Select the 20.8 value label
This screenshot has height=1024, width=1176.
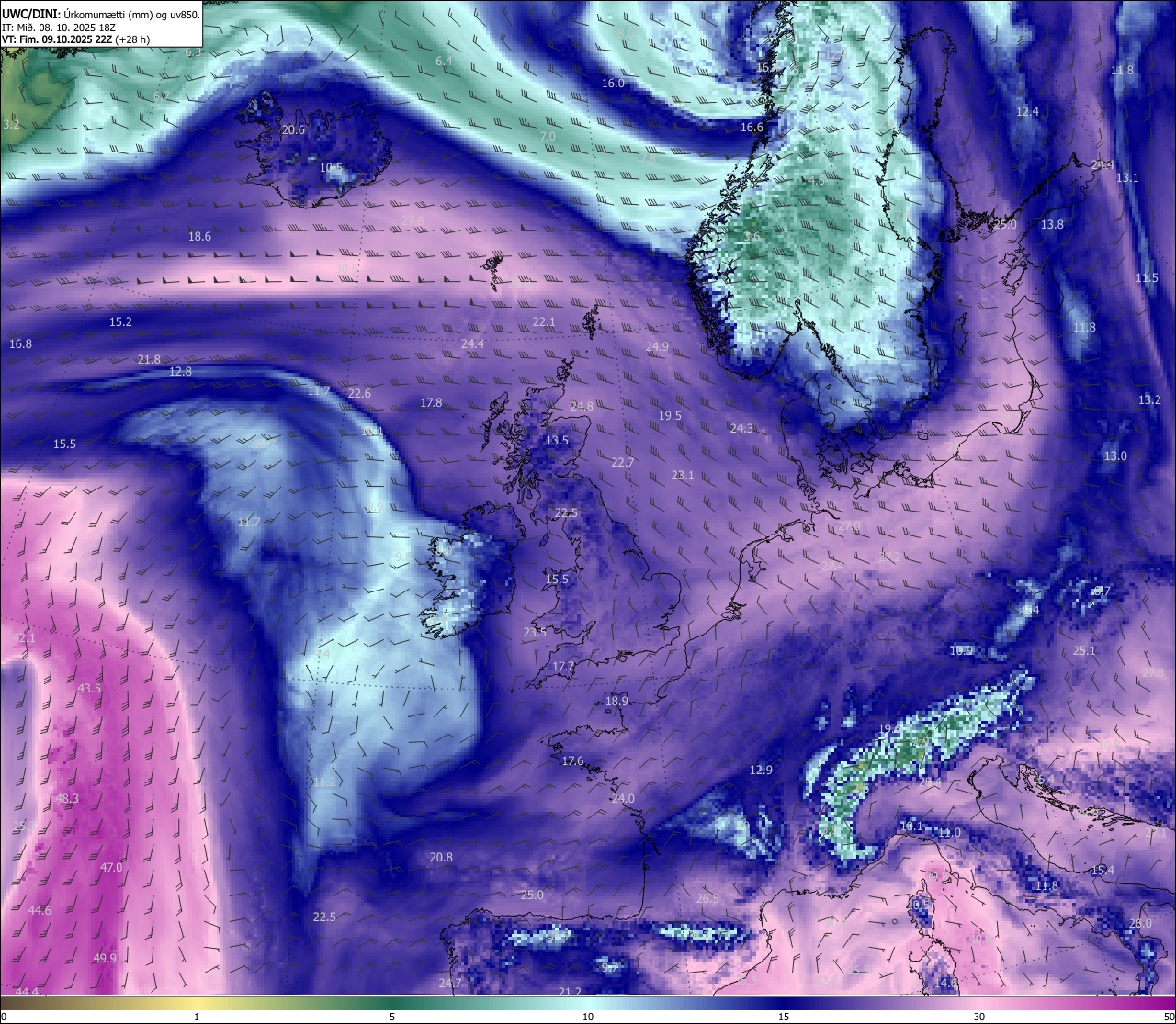click(441, 857)
